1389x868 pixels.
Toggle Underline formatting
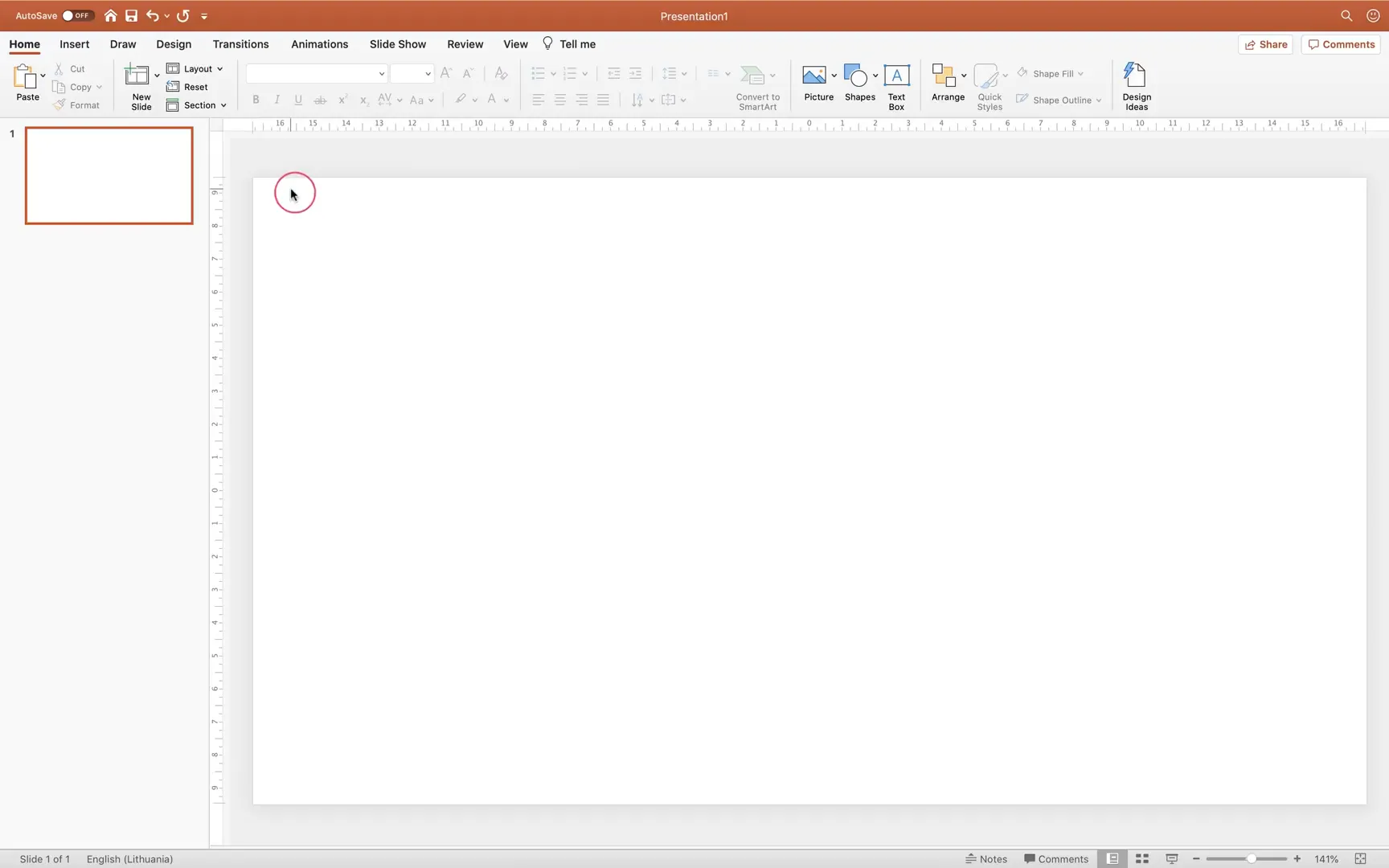coord(298,100)
